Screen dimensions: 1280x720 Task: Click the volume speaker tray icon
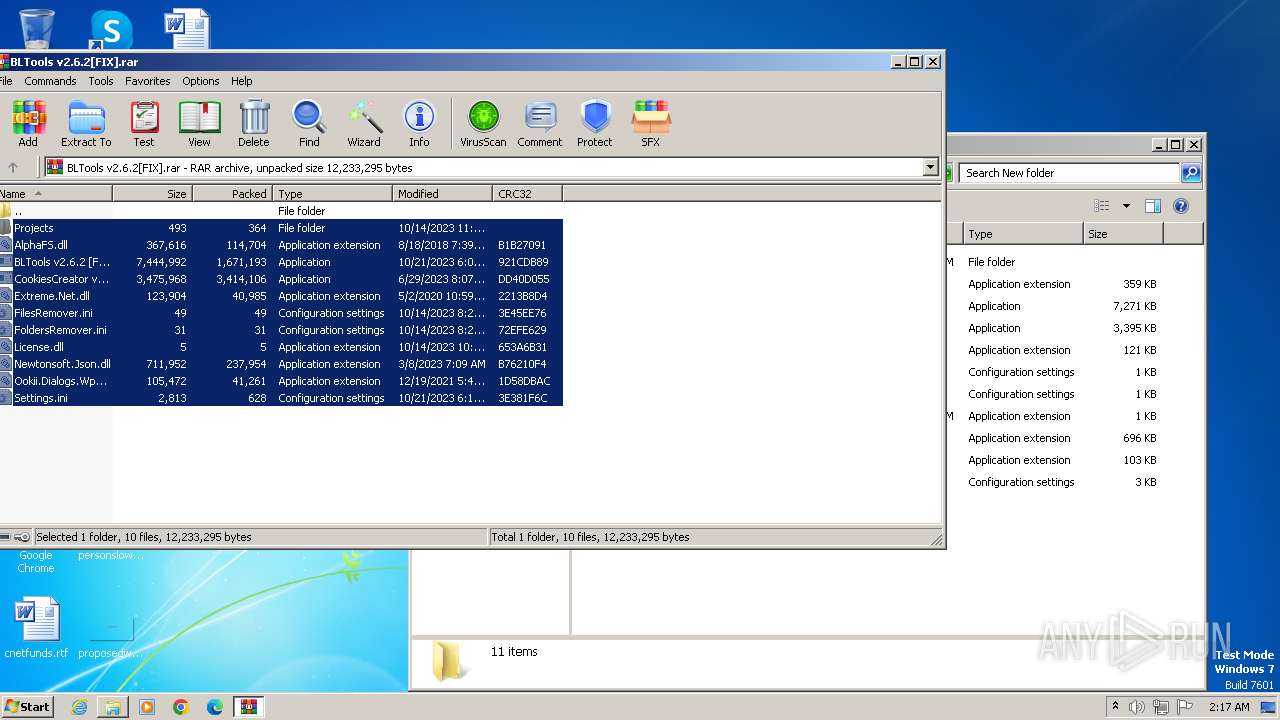(x=1137, y=706)
